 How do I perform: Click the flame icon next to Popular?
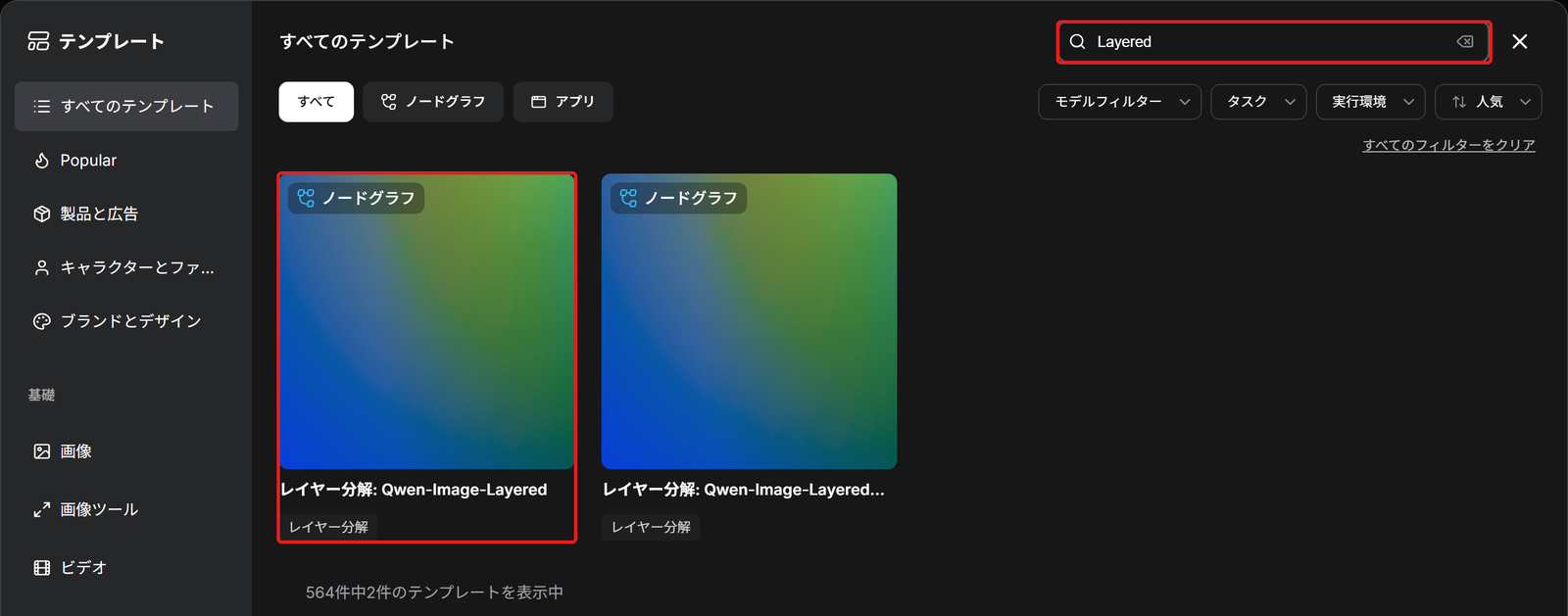(41, 161)
